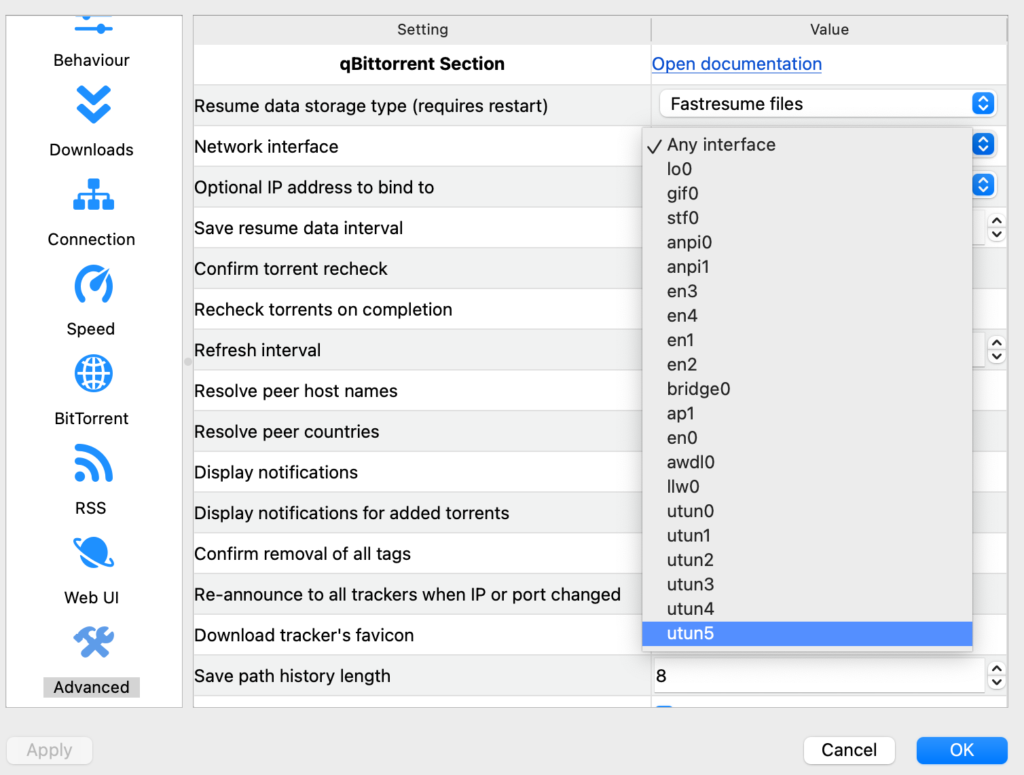Viewport: 1024px width, 775px height.
Task: Choose en2 network interface
Action: (807, 364)
